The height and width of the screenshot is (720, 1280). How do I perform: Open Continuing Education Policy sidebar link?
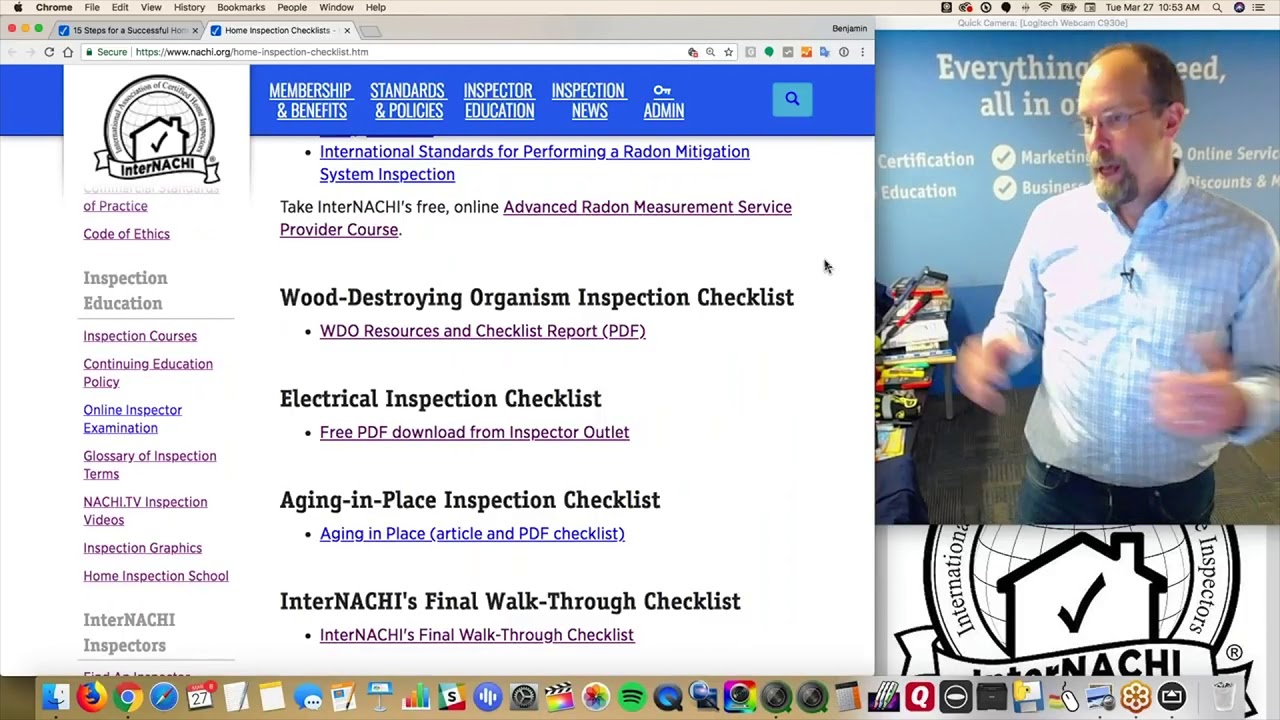(x=147, y=373)
